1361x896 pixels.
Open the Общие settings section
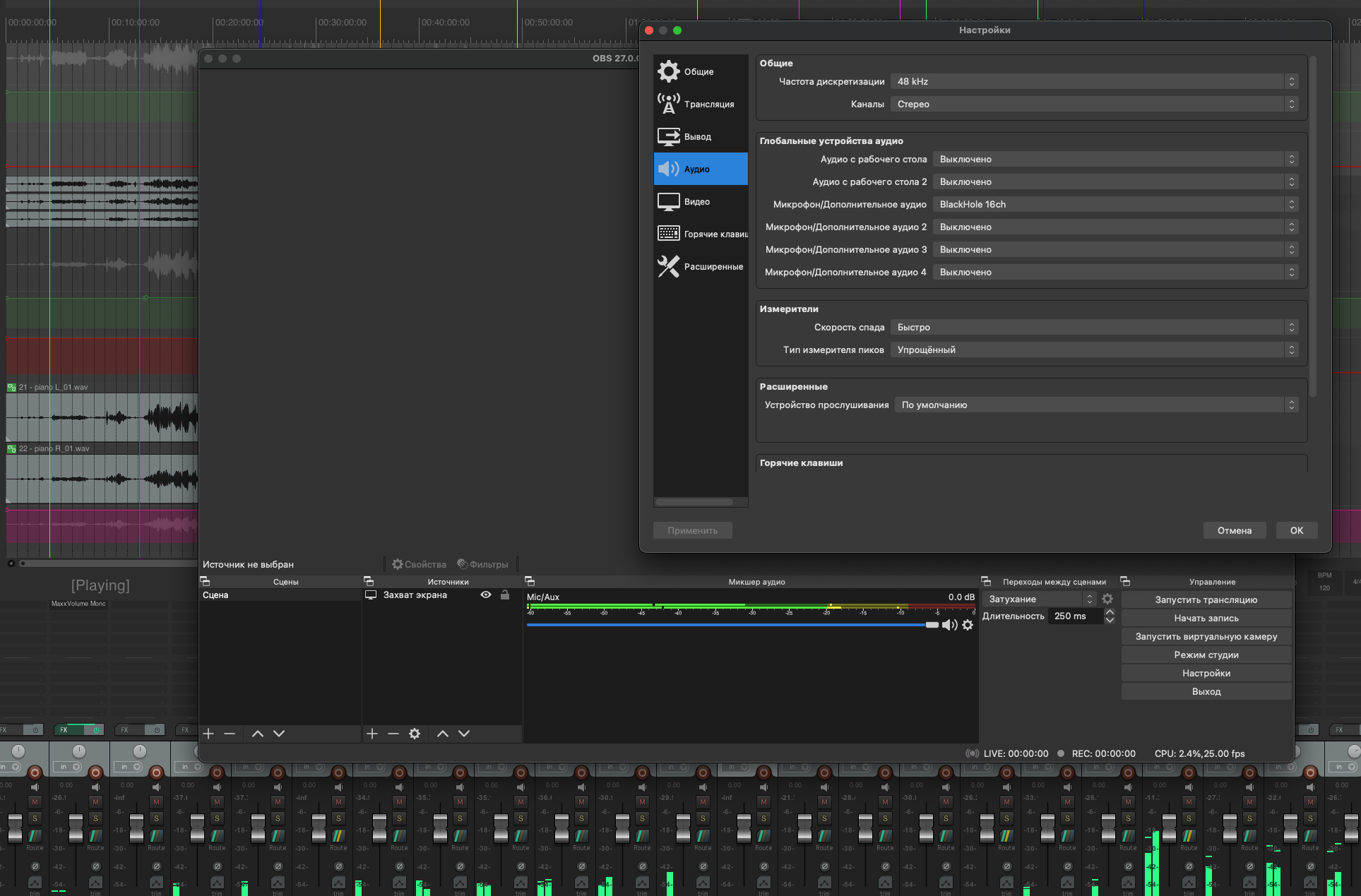701,71
